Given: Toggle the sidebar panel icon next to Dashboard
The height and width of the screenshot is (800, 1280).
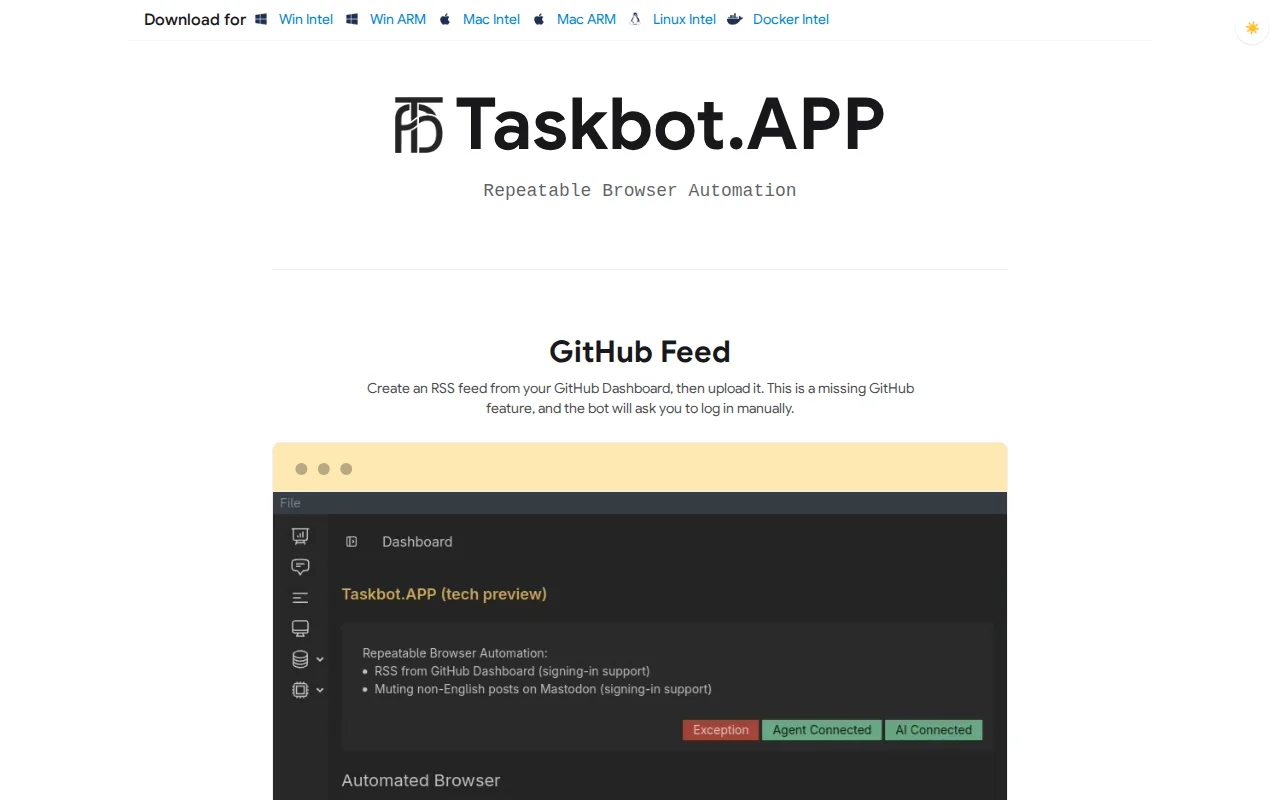Looking at the screenshot, I should coord(352,541).
